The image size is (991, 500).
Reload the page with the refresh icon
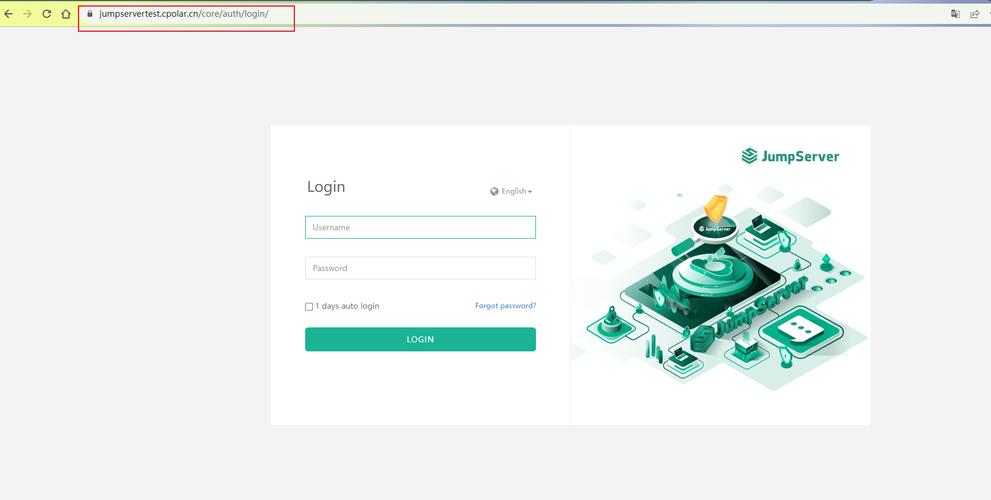[46, 14]
